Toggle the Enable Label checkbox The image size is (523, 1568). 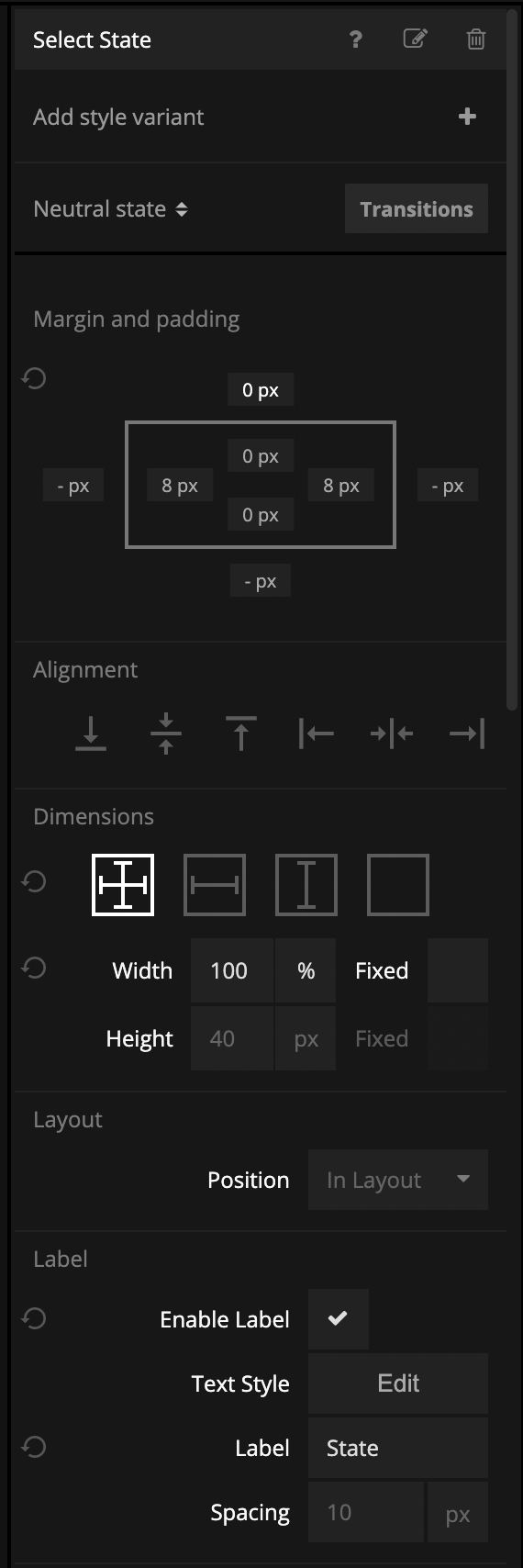tap(339, 1319)
